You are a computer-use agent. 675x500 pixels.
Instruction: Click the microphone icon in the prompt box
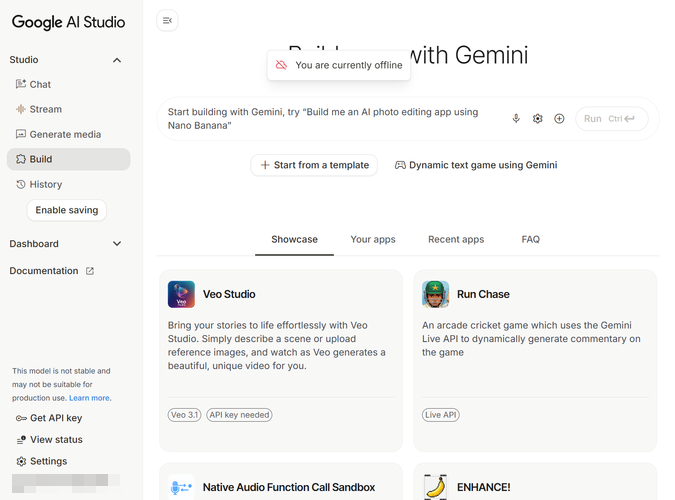point(516,119)
